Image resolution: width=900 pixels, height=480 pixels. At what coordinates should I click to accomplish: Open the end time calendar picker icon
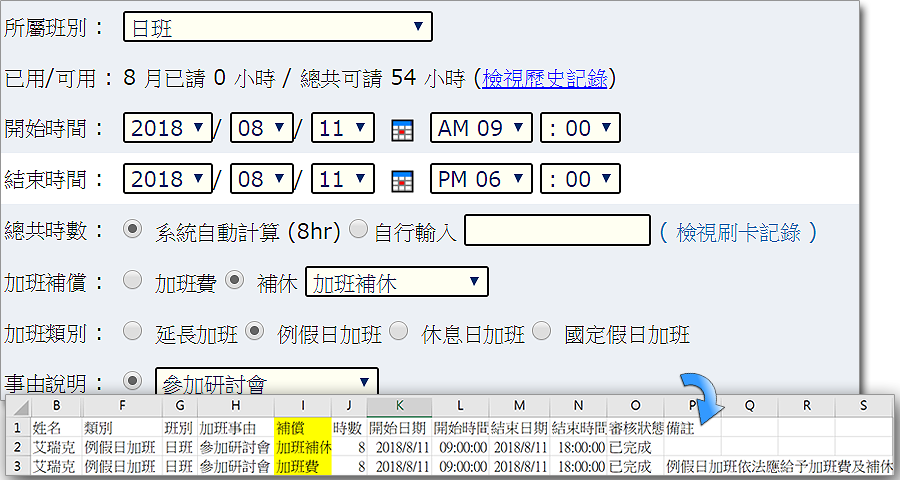click(x=402, y=181)
